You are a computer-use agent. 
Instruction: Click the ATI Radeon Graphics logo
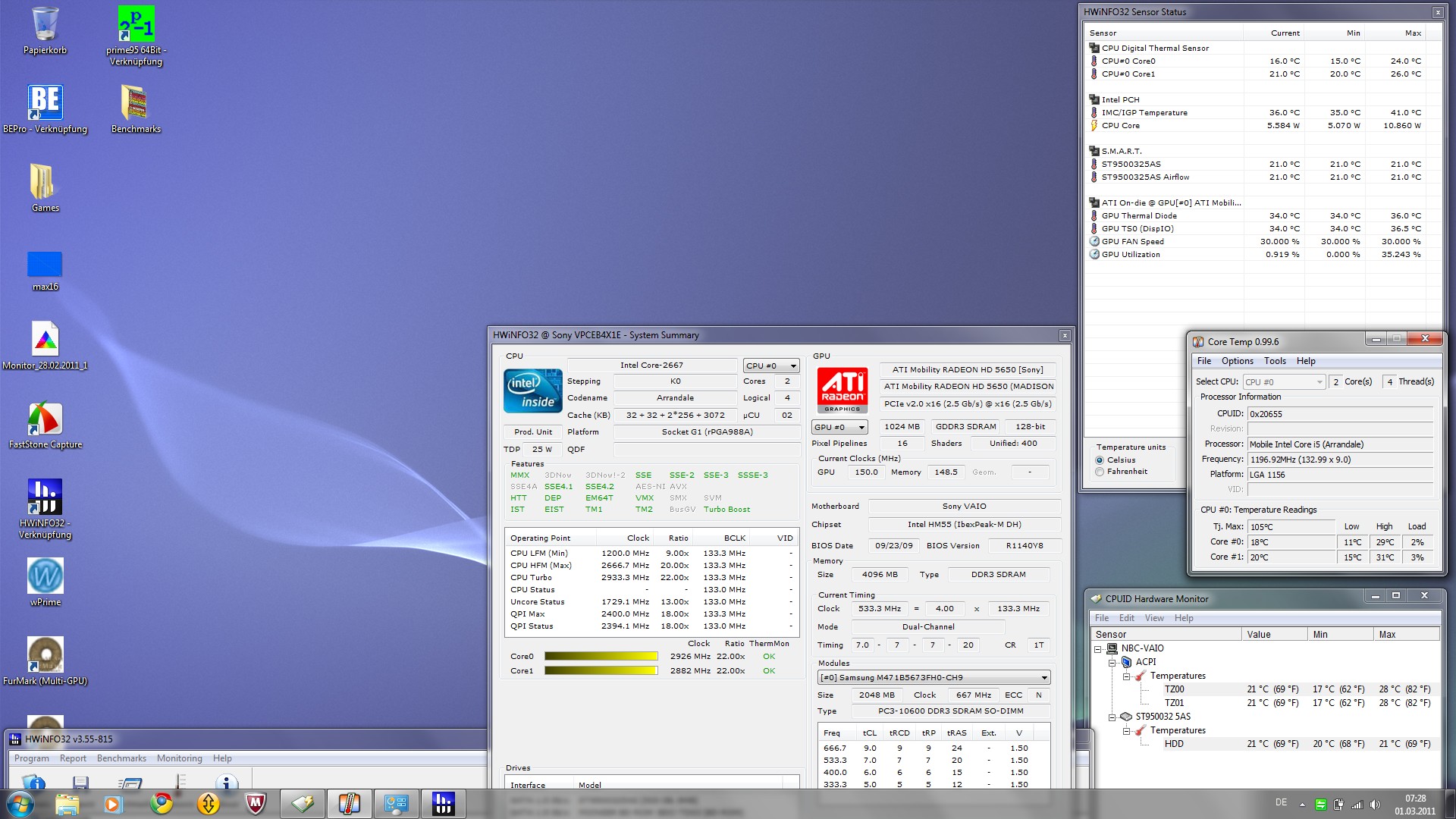842,391
